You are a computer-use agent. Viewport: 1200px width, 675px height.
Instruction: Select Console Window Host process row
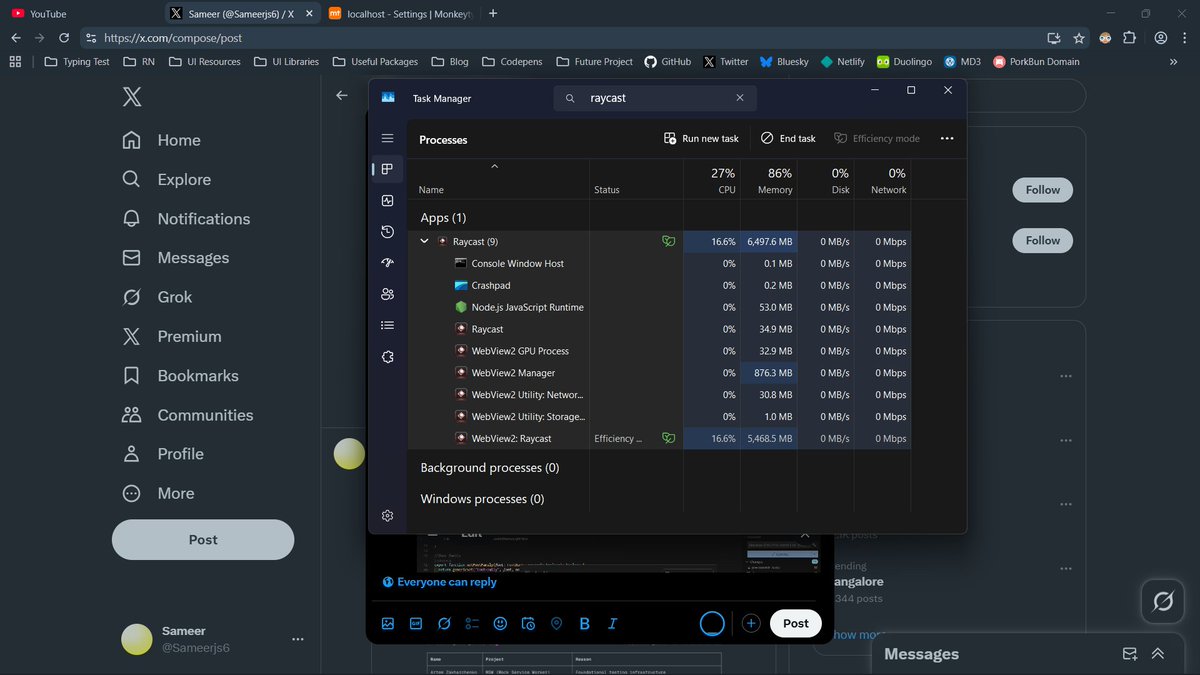click(x=660, y=263)
